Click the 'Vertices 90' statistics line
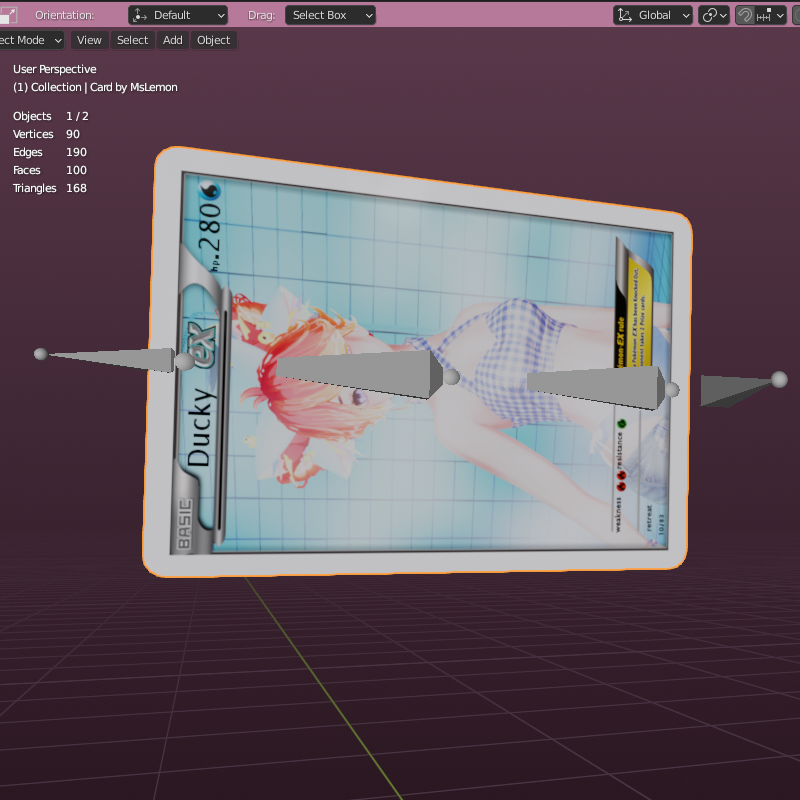This screenshot has width=800, height=800. pos(46,134)
